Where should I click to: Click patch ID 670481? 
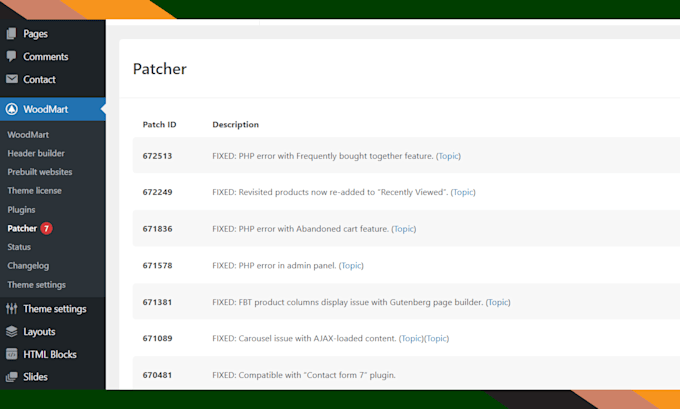[157, 375]
